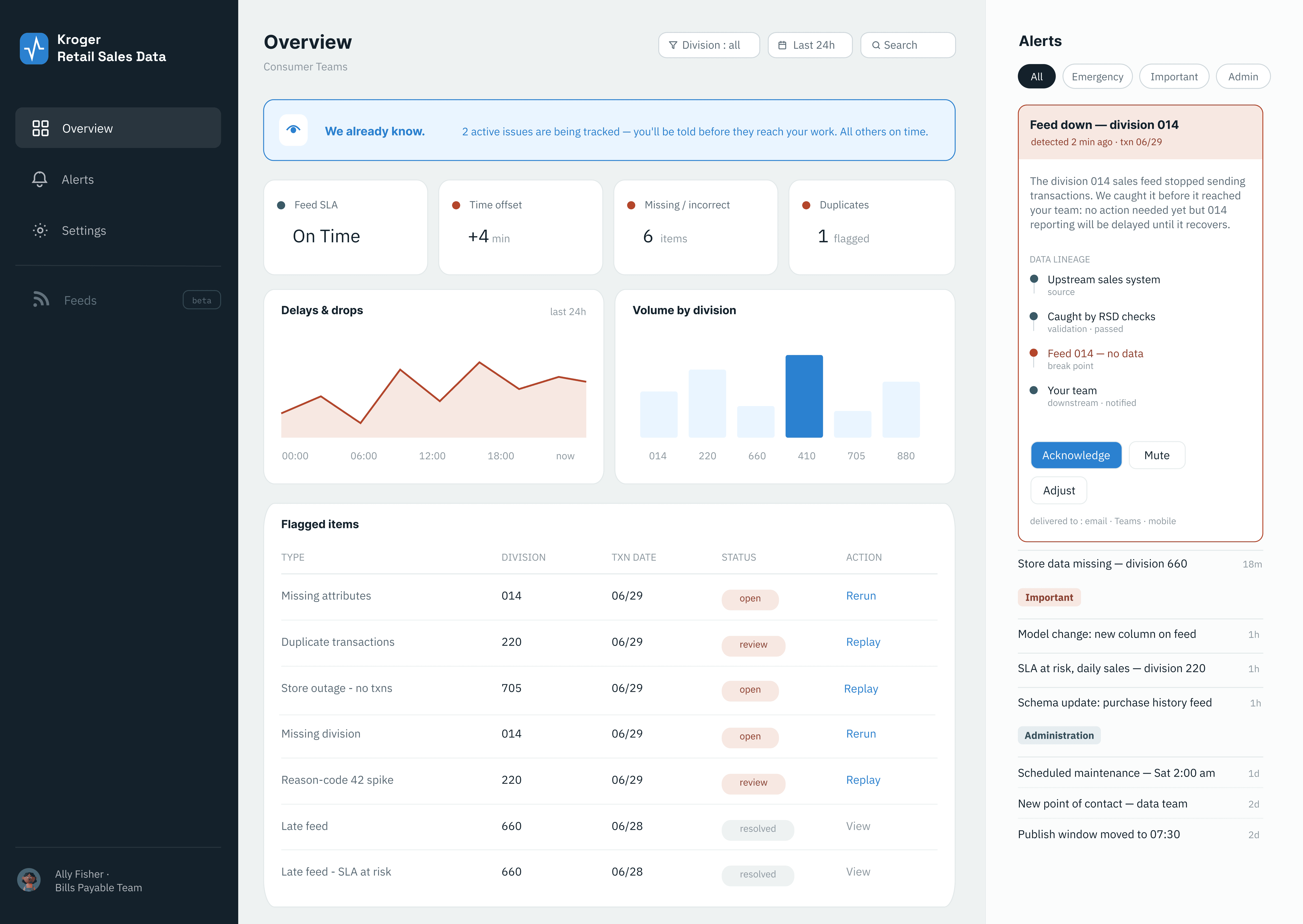Click the We already know banner text

[x=374, y=132]
